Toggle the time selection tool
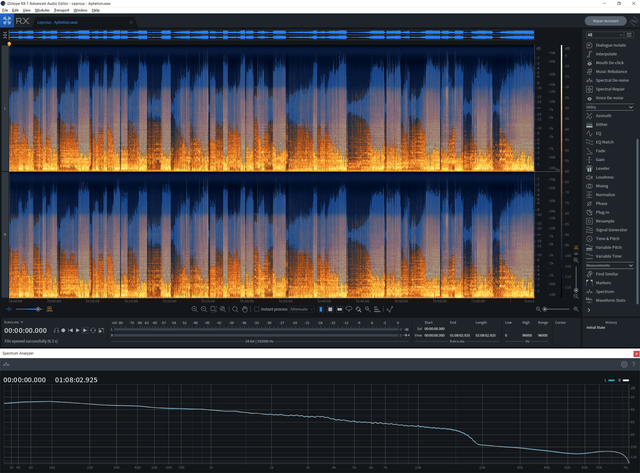Image resolution: width=640 pixels, height=473 pixels. tap(321, 309)
